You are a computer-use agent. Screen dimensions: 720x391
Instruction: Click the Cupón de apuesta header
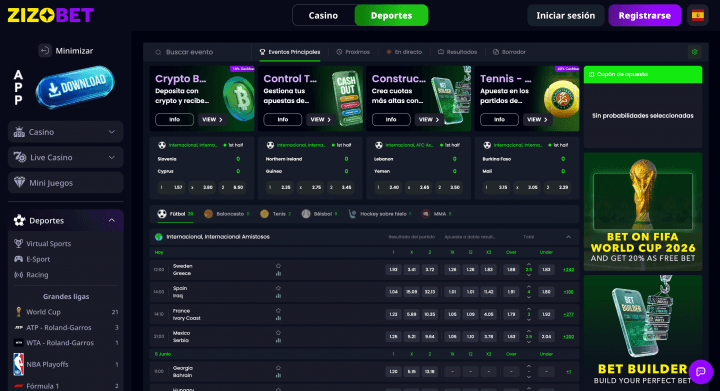(x=643, y=74)
